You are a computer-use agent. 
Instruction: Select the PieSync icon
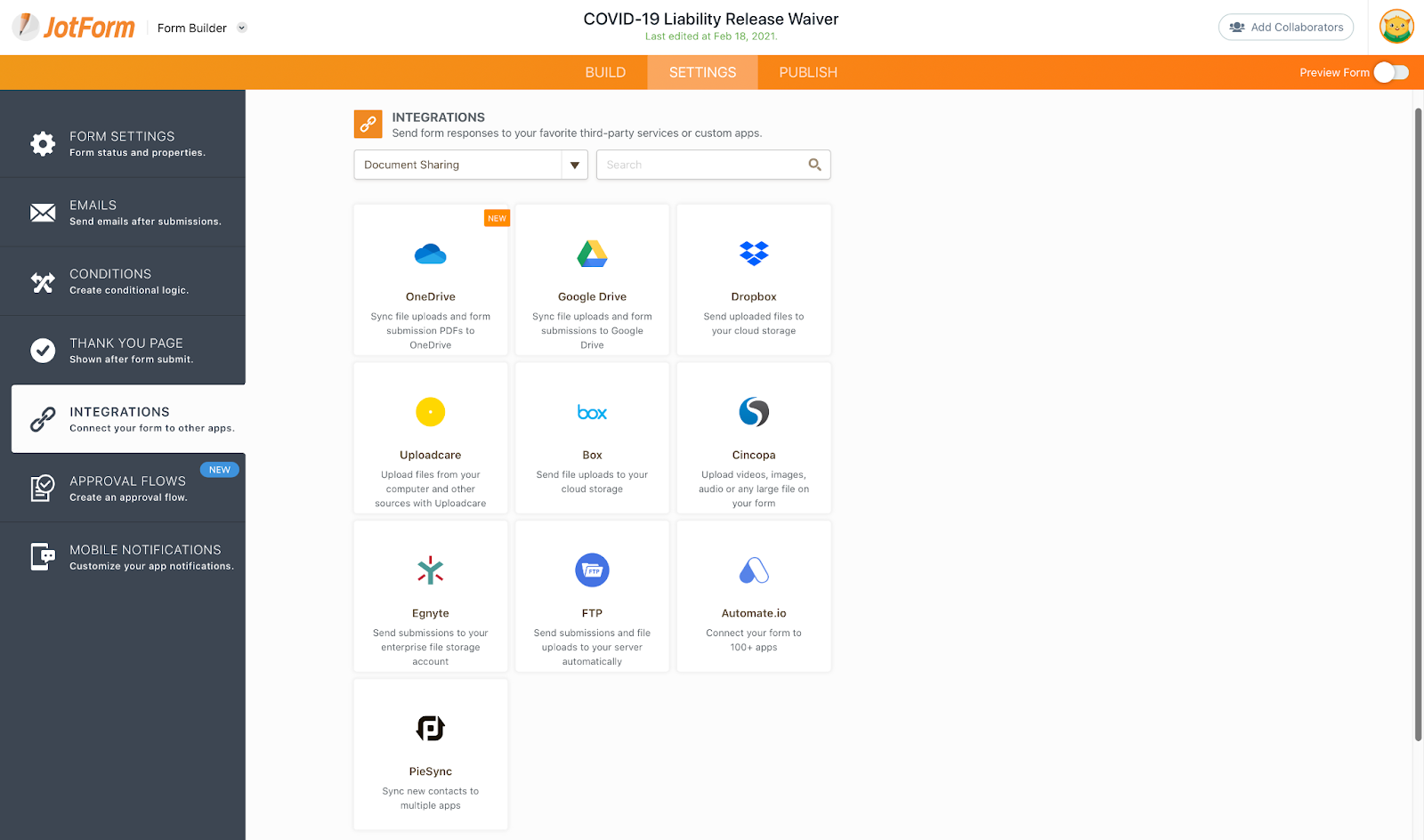[431, 729]
